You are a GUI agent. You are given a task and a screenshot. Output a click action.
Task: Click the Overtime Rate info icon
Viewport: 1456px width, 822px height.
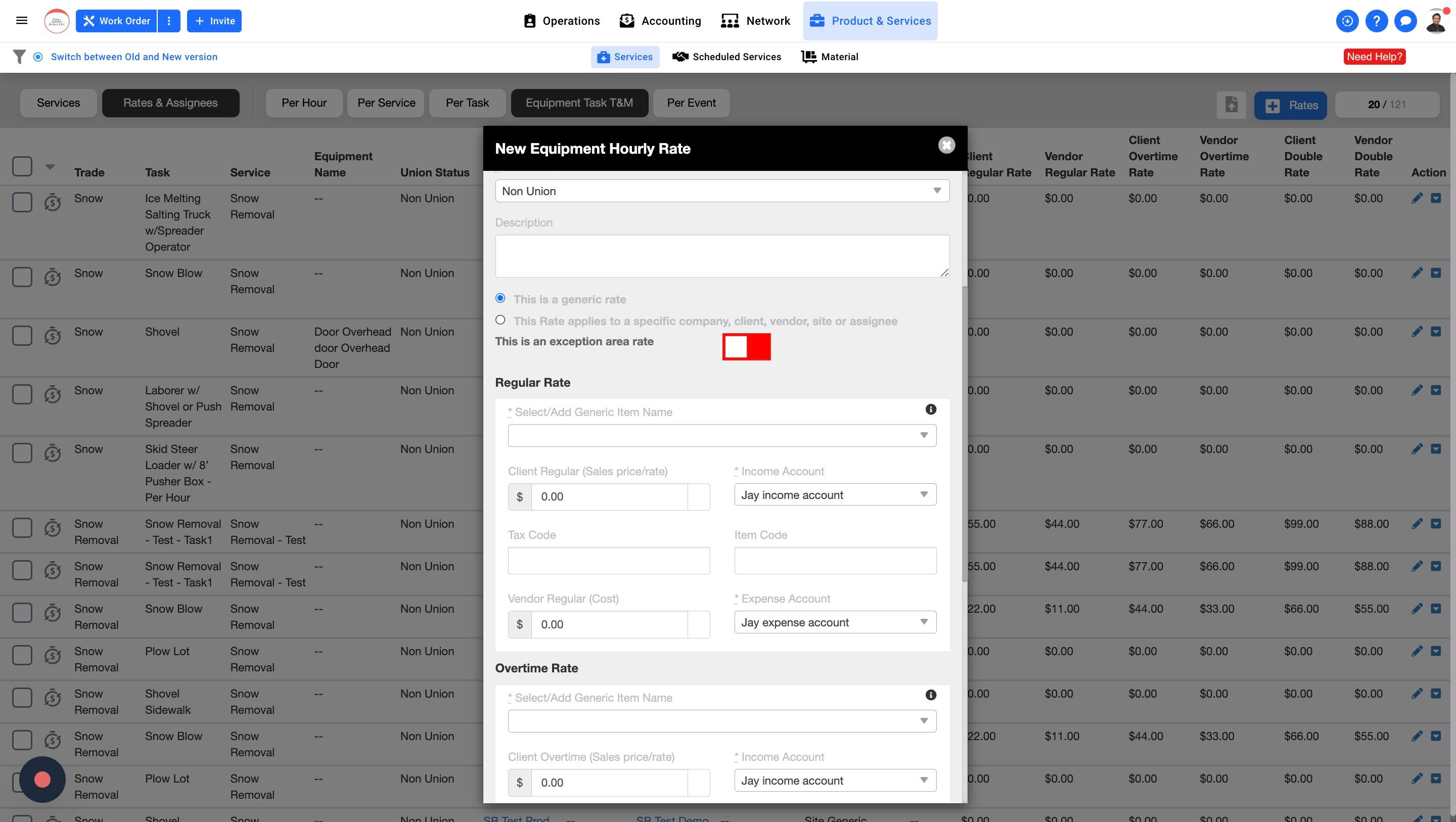930,695
